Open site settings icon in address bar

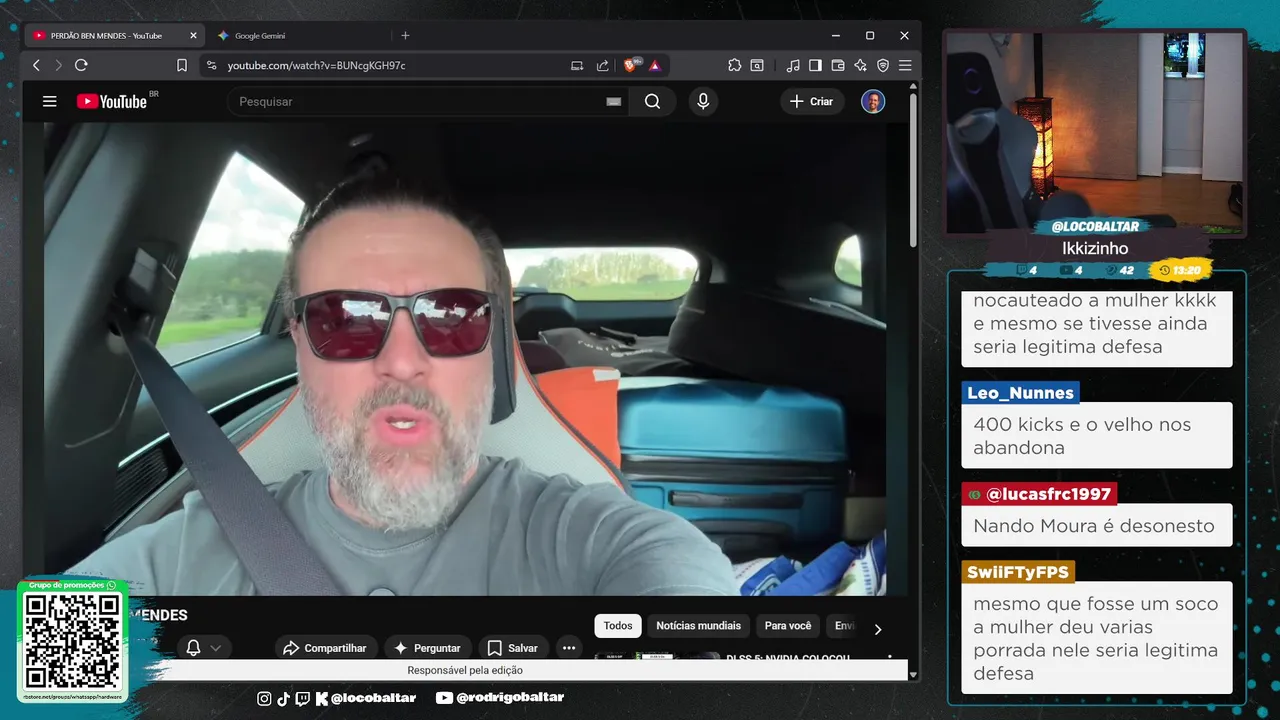[x=211, y=65]
